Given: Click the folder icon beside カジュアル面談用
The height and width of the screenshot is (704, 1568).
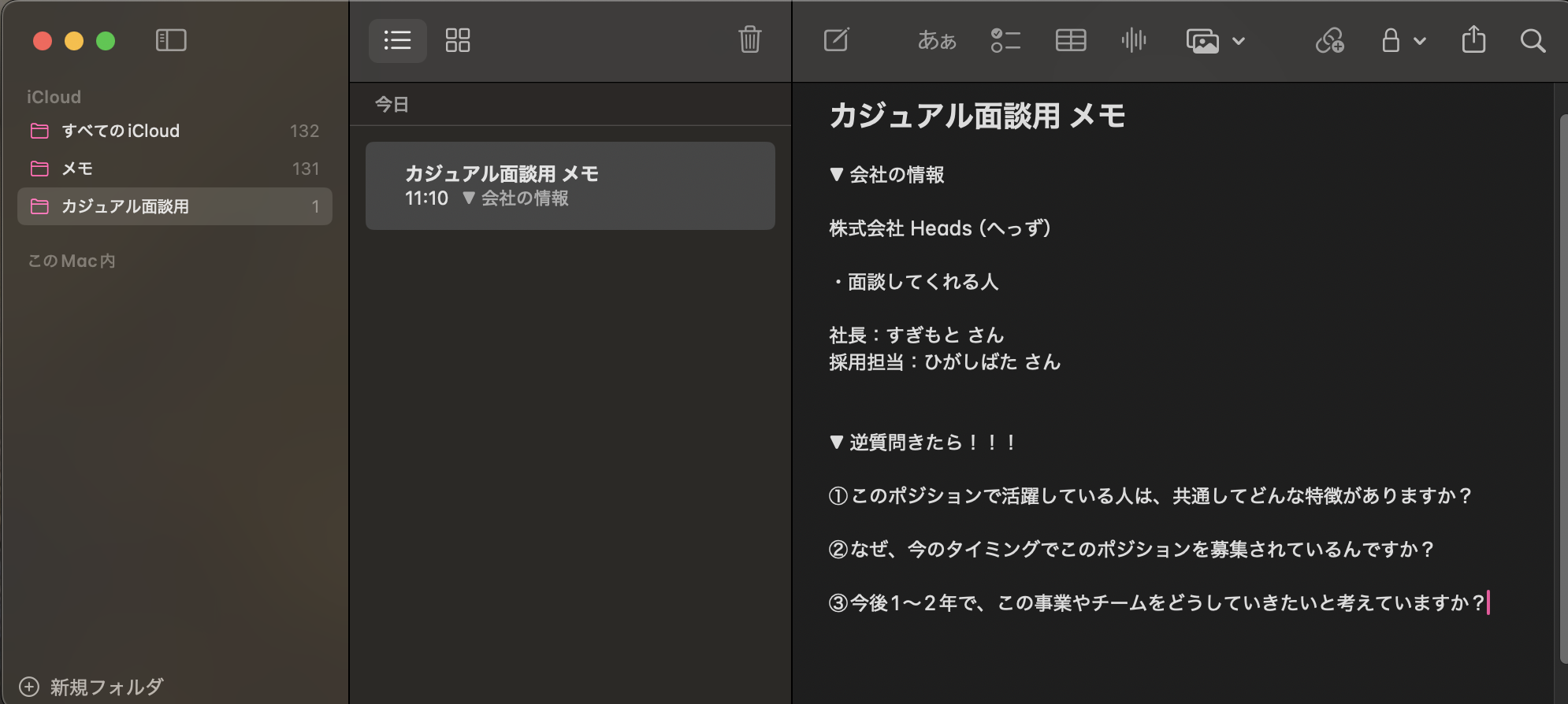Looking at the screenshot, I should pos(39,206).
